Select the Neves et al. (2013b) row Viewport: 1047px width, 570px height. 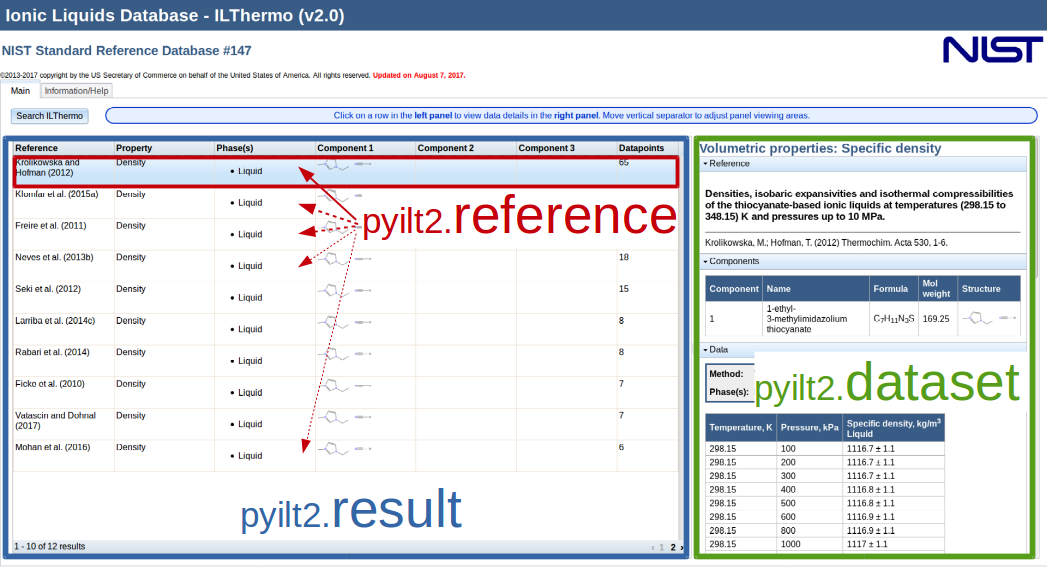(346, 266)
